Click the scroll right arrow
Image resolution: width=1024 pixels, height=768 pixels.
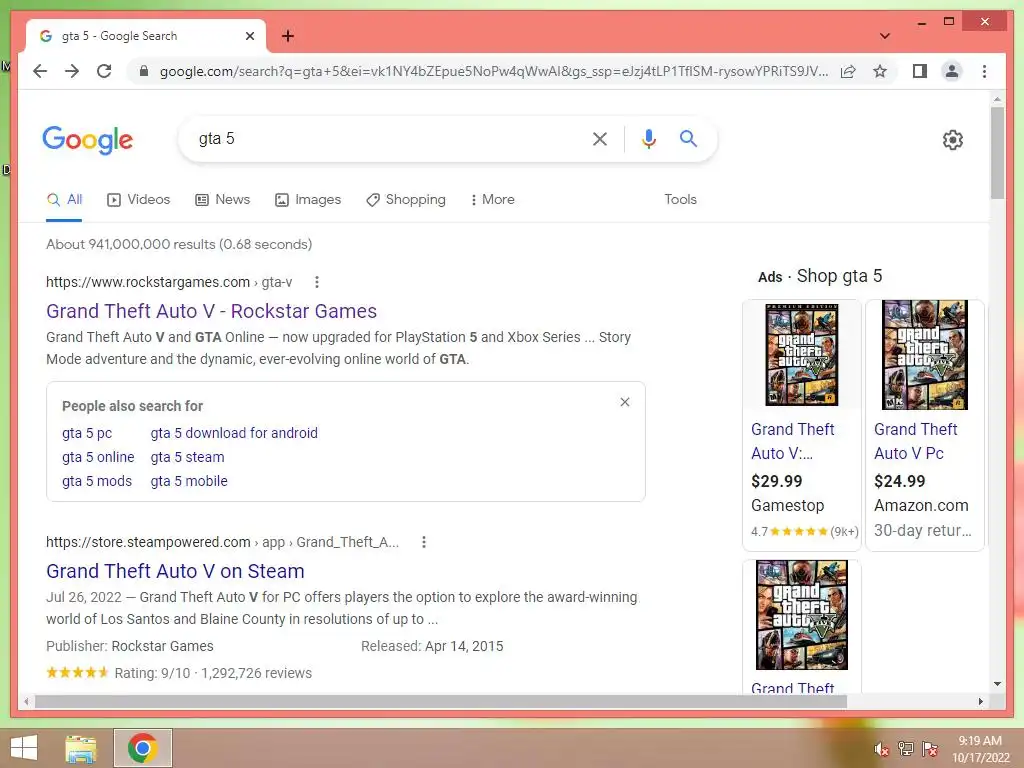point(980,701)
